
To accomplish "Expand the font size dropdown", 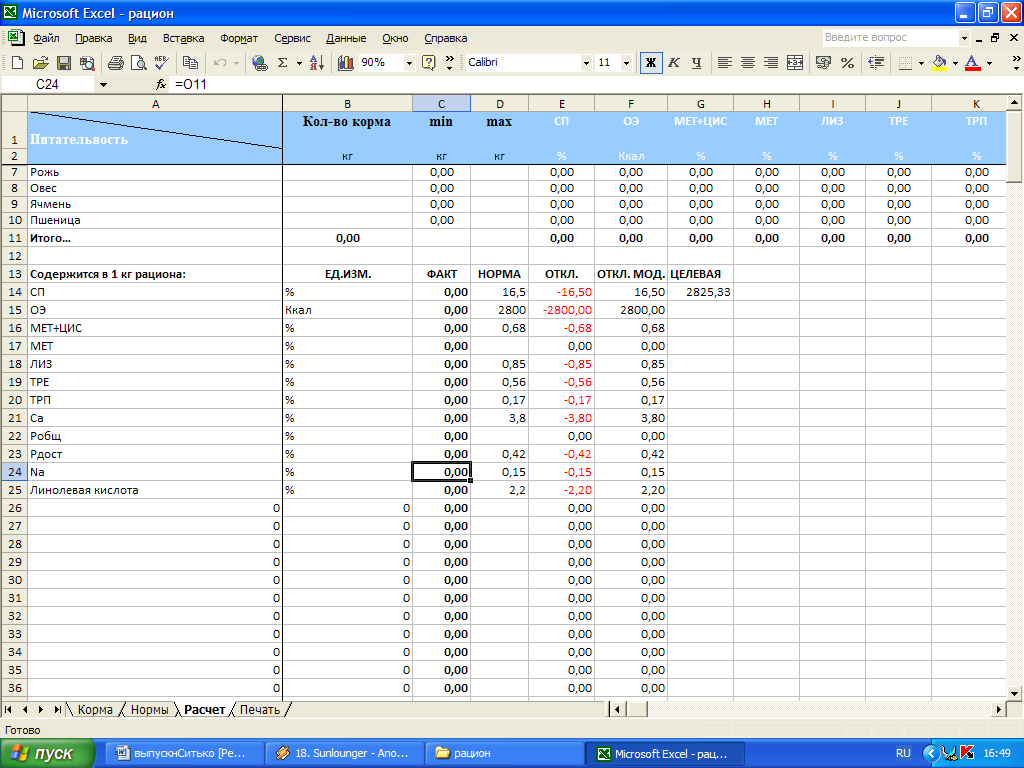I will click(626, 62).
